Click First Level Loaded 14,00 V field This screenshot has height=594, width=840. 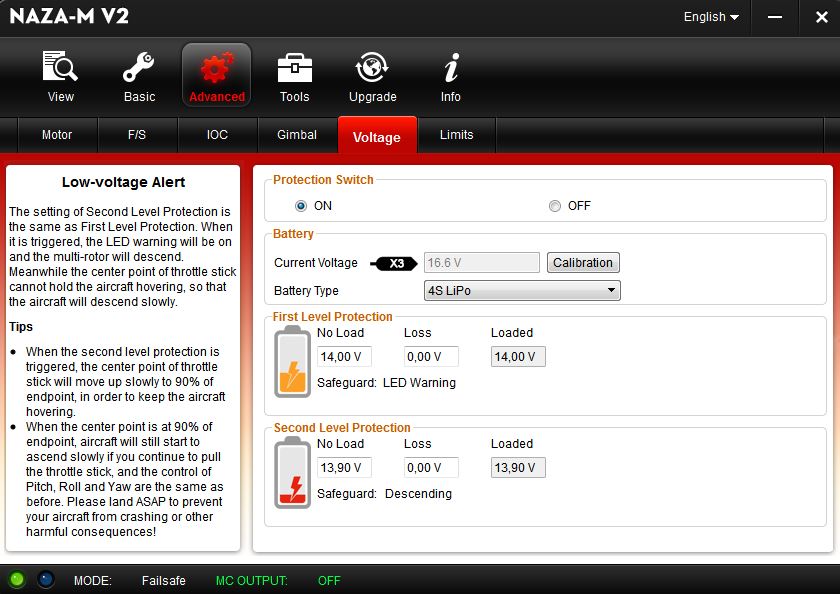point(518,357)
